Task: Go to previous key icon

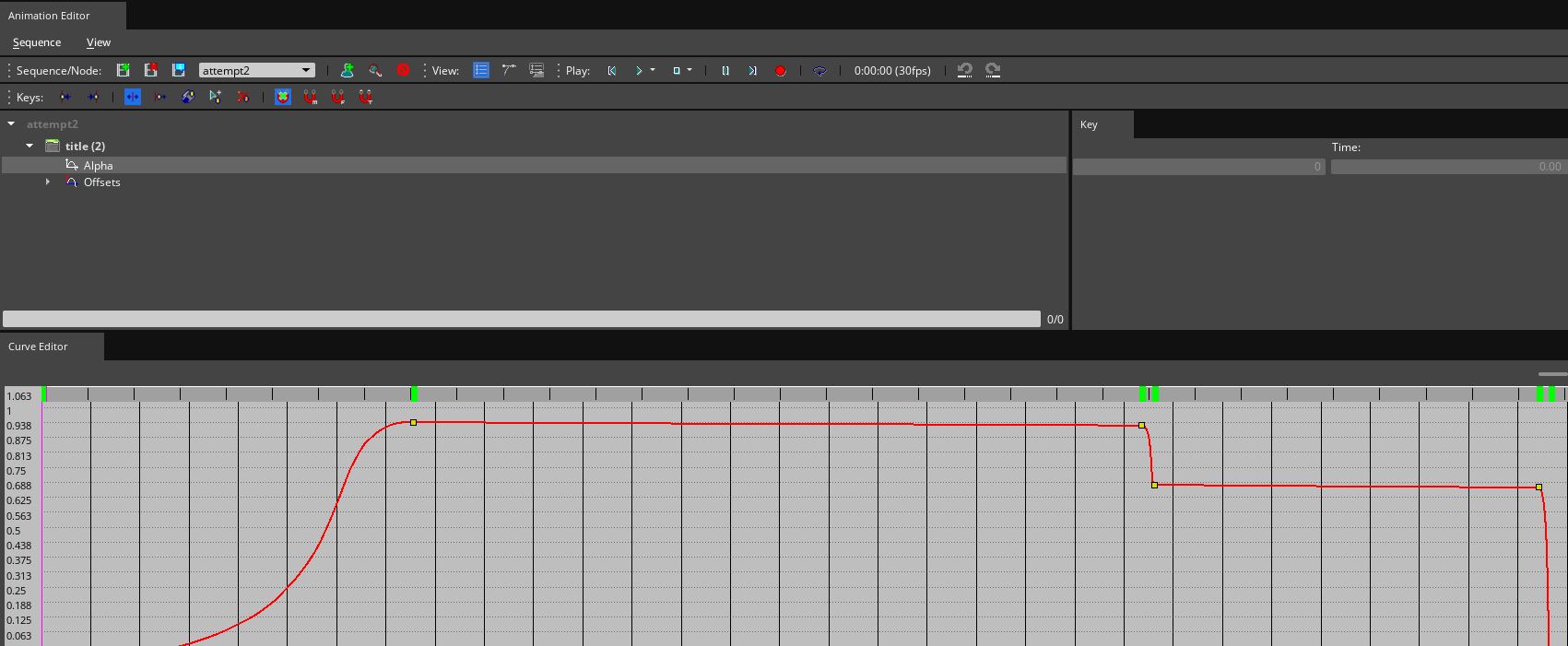Action: tap(65, 97)
